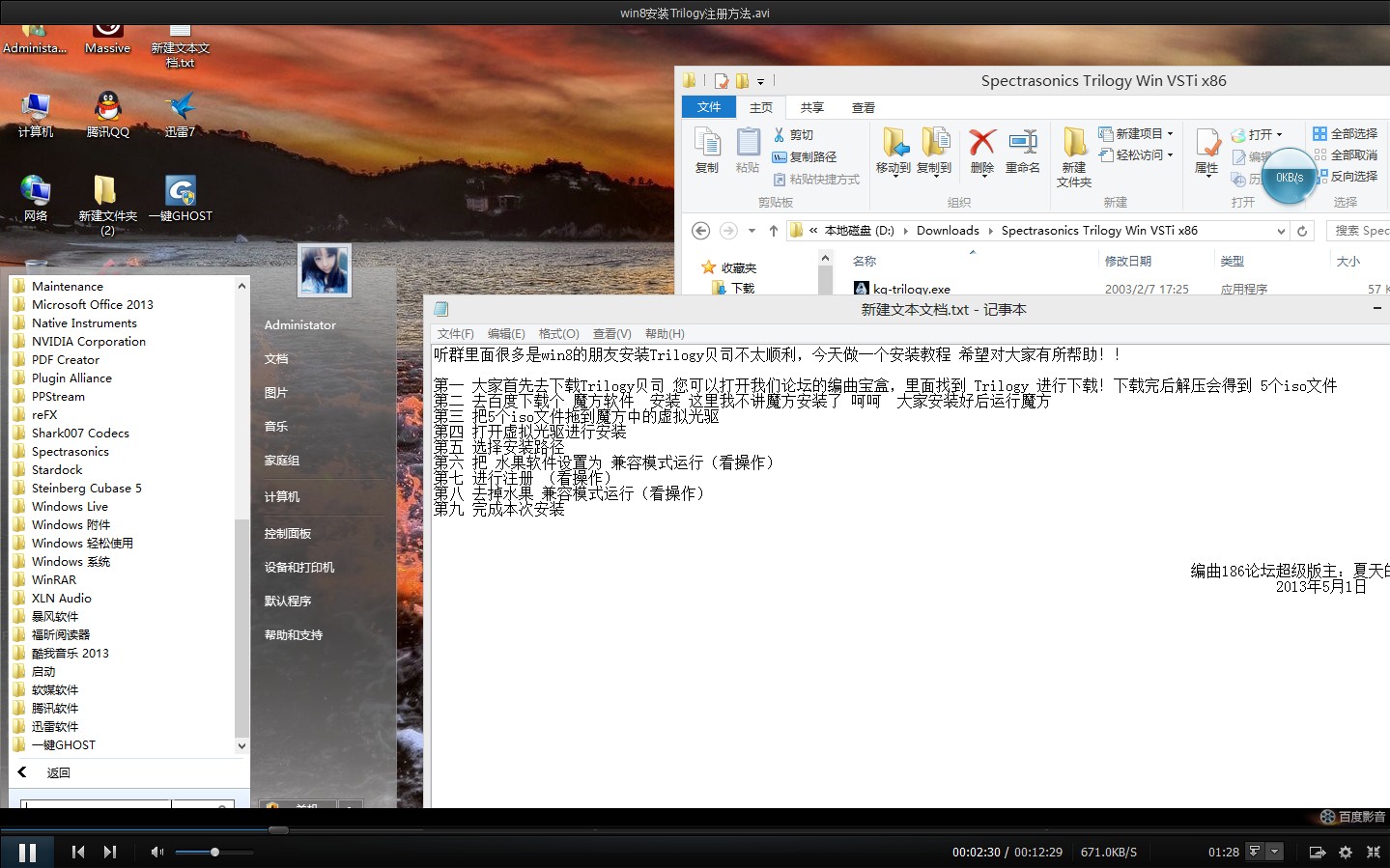Open 控制面板 from the Start menu
Viewport: 1390px width, 868px height.
pyautogui.click(x=288, y=533)
